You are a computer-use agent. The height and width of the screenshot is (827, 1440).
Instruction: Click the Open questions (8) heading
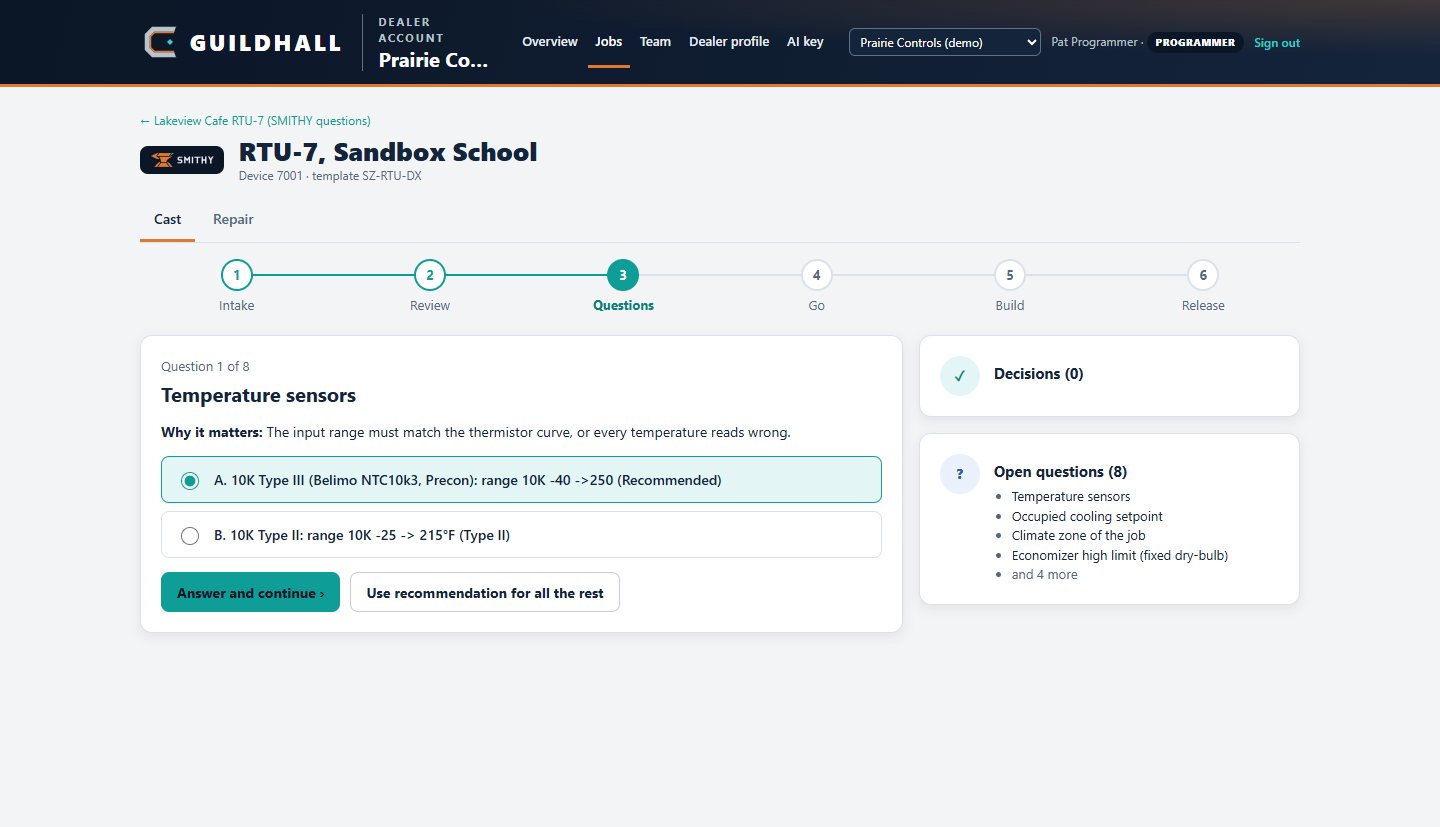pyautogui.click(x=1060, y=472)
